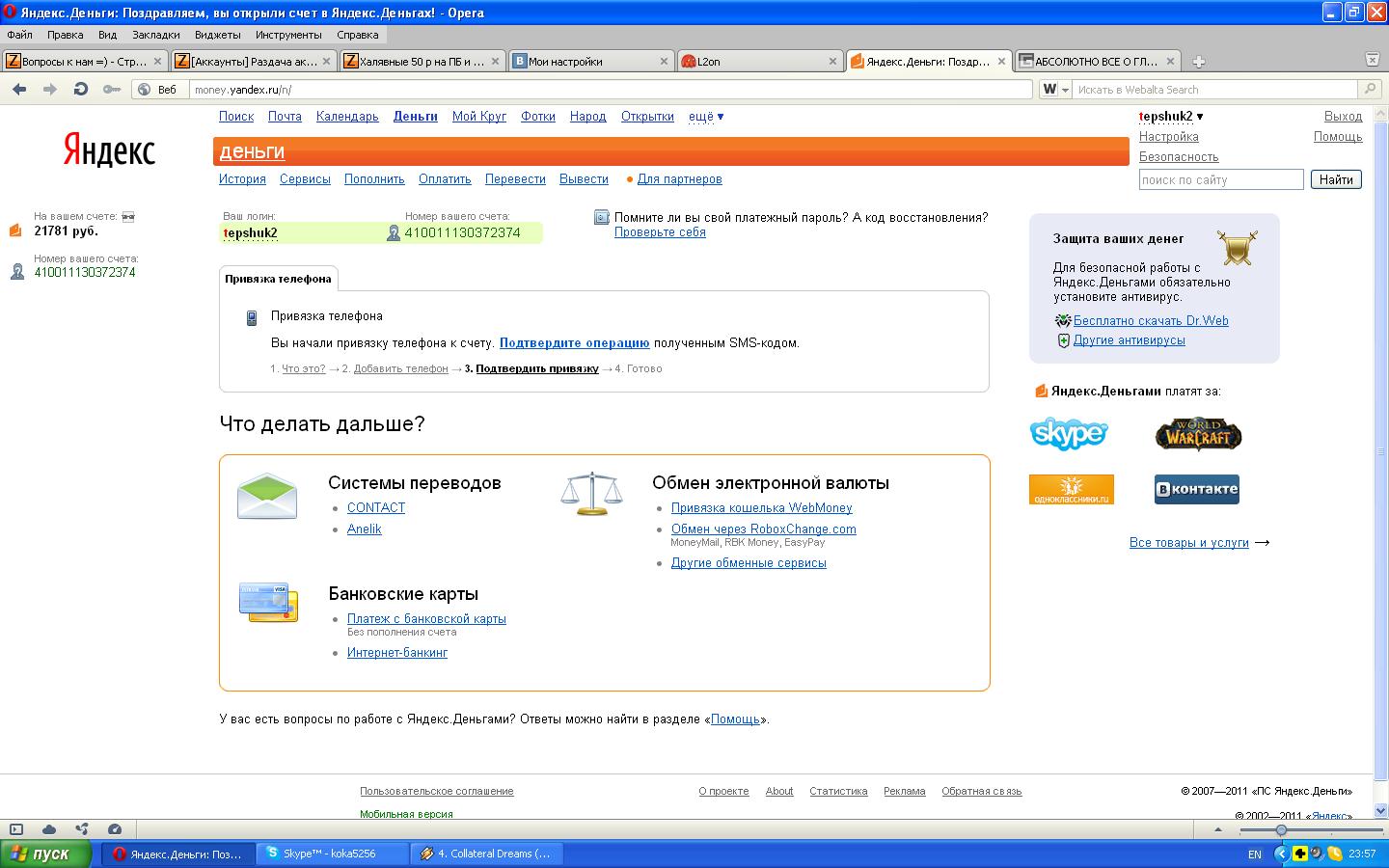Click the ВКонтакте logo
Screen dimensions: 1389x868
point(1197,489)
